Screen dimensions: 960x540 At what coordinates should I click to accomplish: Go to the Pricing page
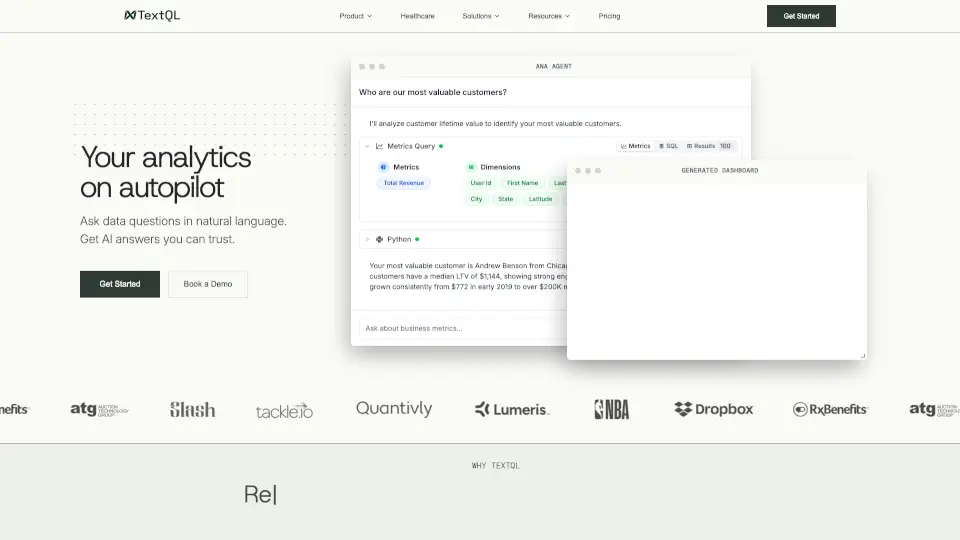(609, 16)
